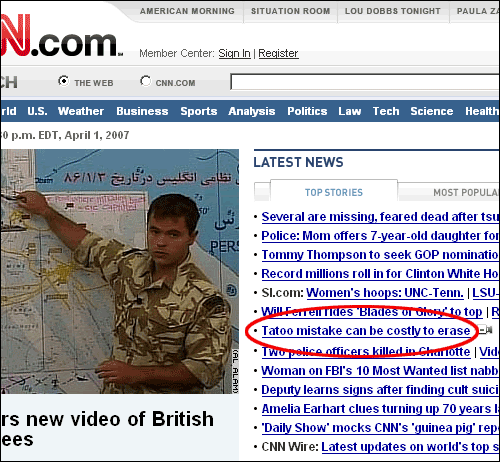Open Amelia Earhart clues story

pos(380,409)
